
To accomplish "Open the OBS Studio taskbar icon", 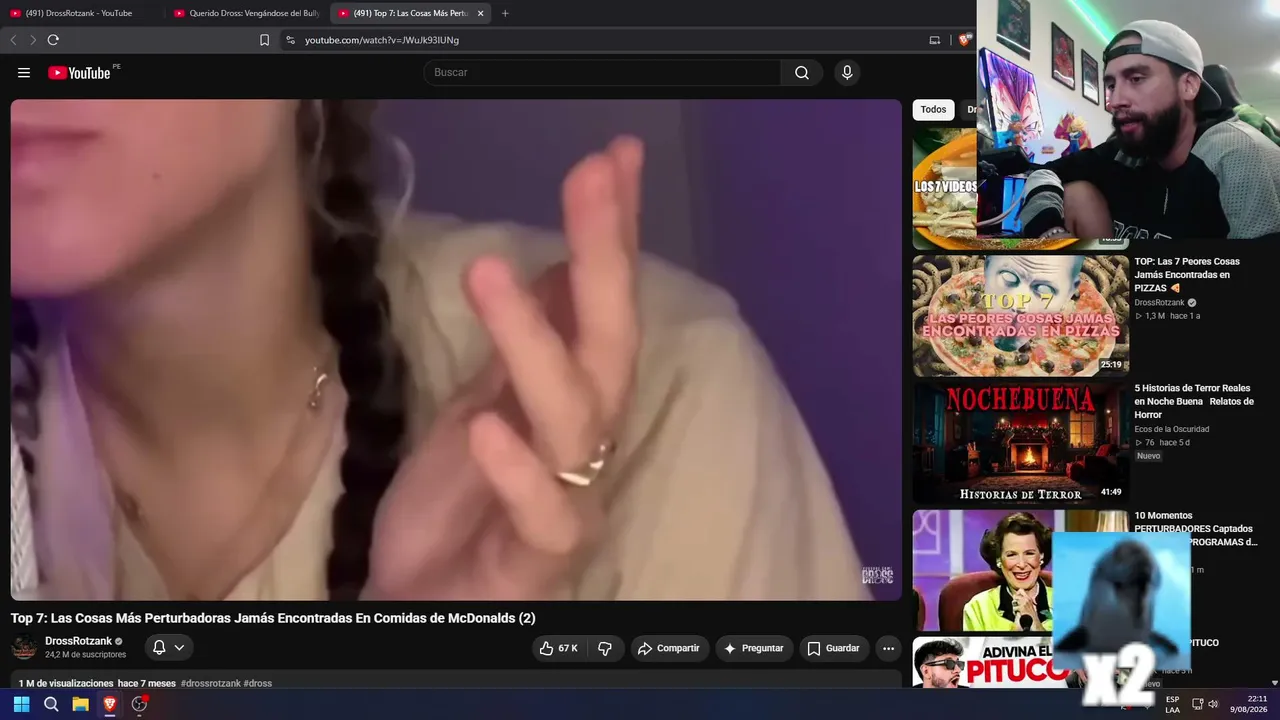I will pyautogui.click(x=139, y=704).
